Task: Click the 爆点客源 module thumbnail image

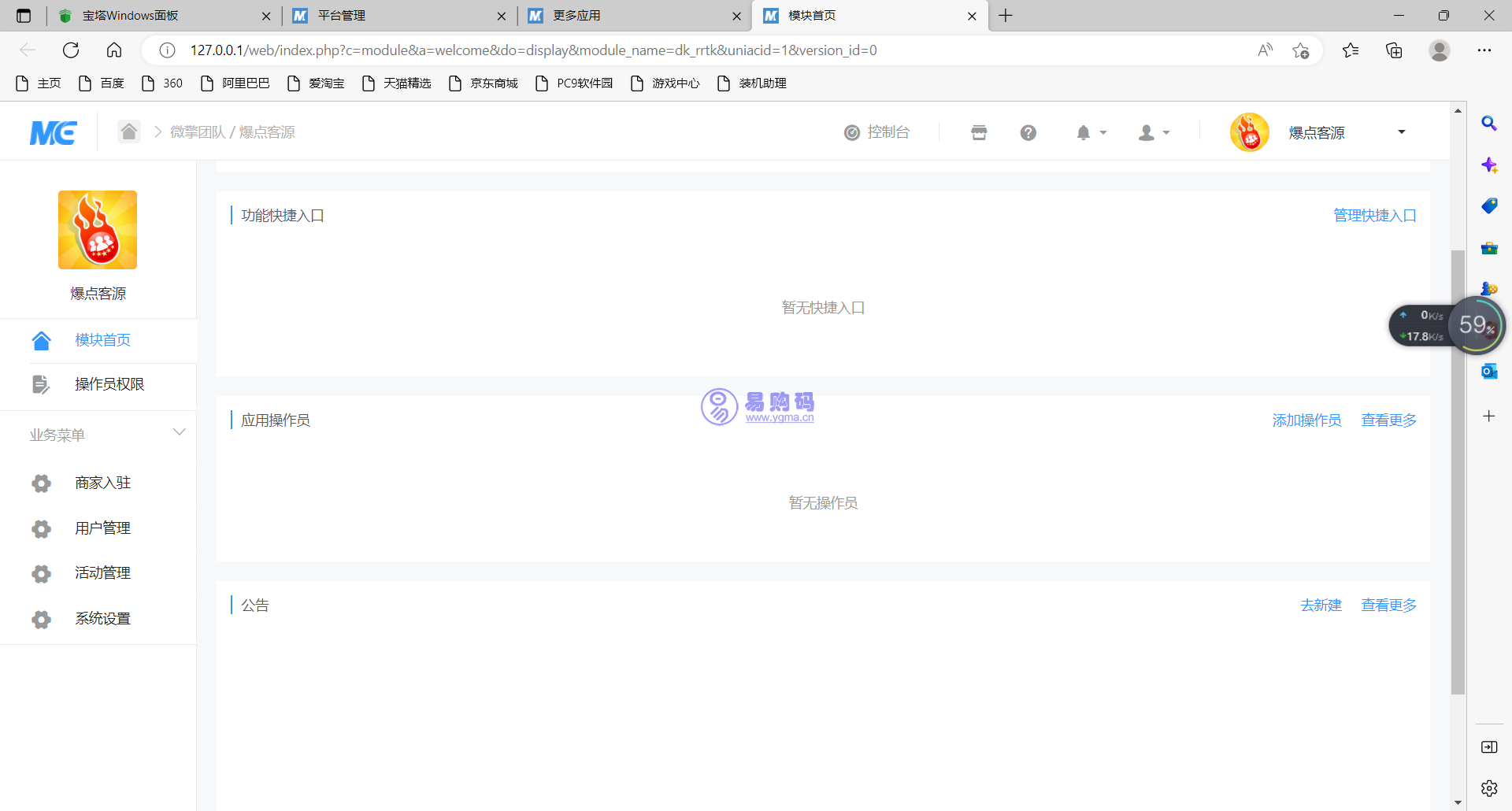Action: pos(98,230)
